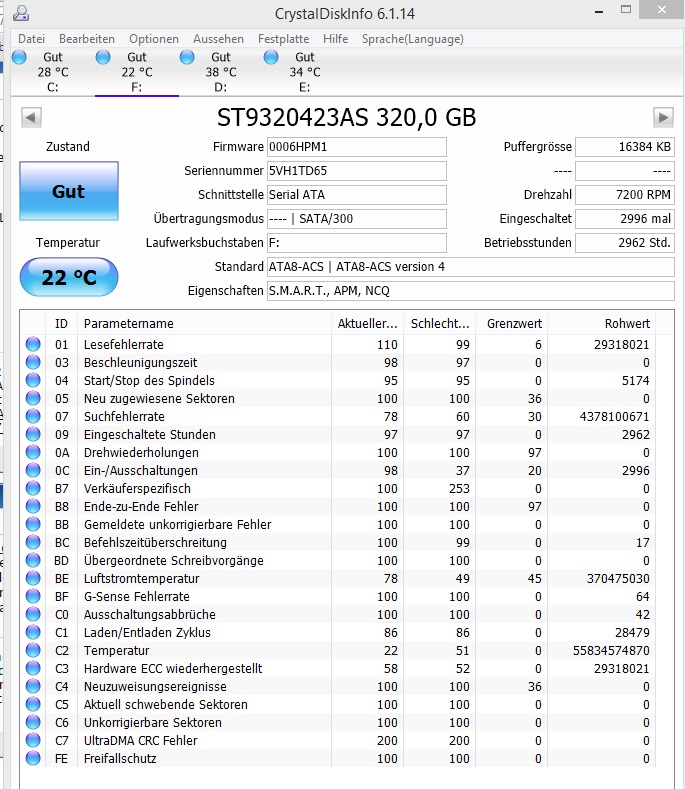Click status icon of Unkorrigierbare Sektoren row

pyautogui.click(x=33, y=722)
